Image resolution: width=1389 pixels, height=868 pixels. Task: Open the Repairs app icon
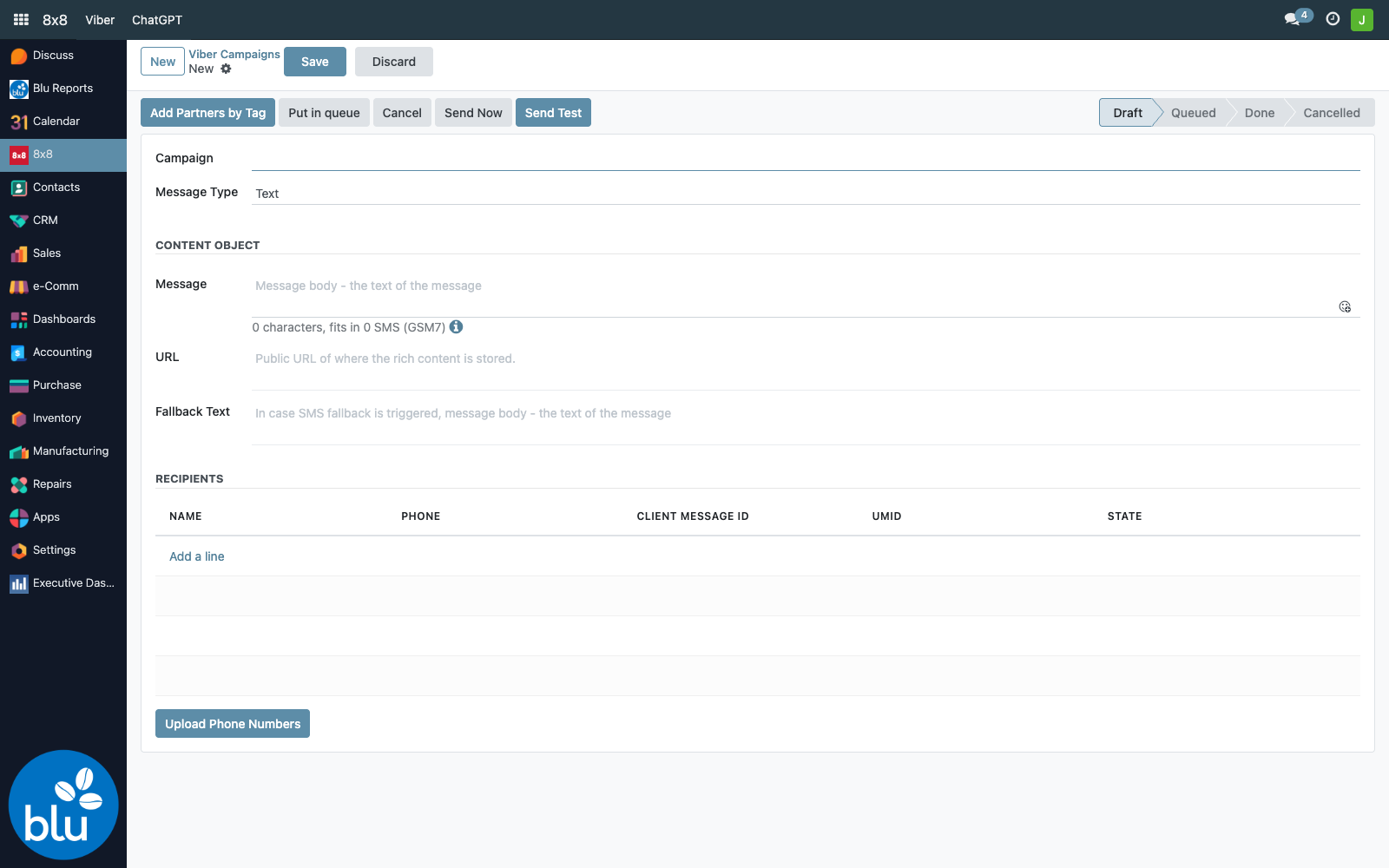(x=18, y=484)
